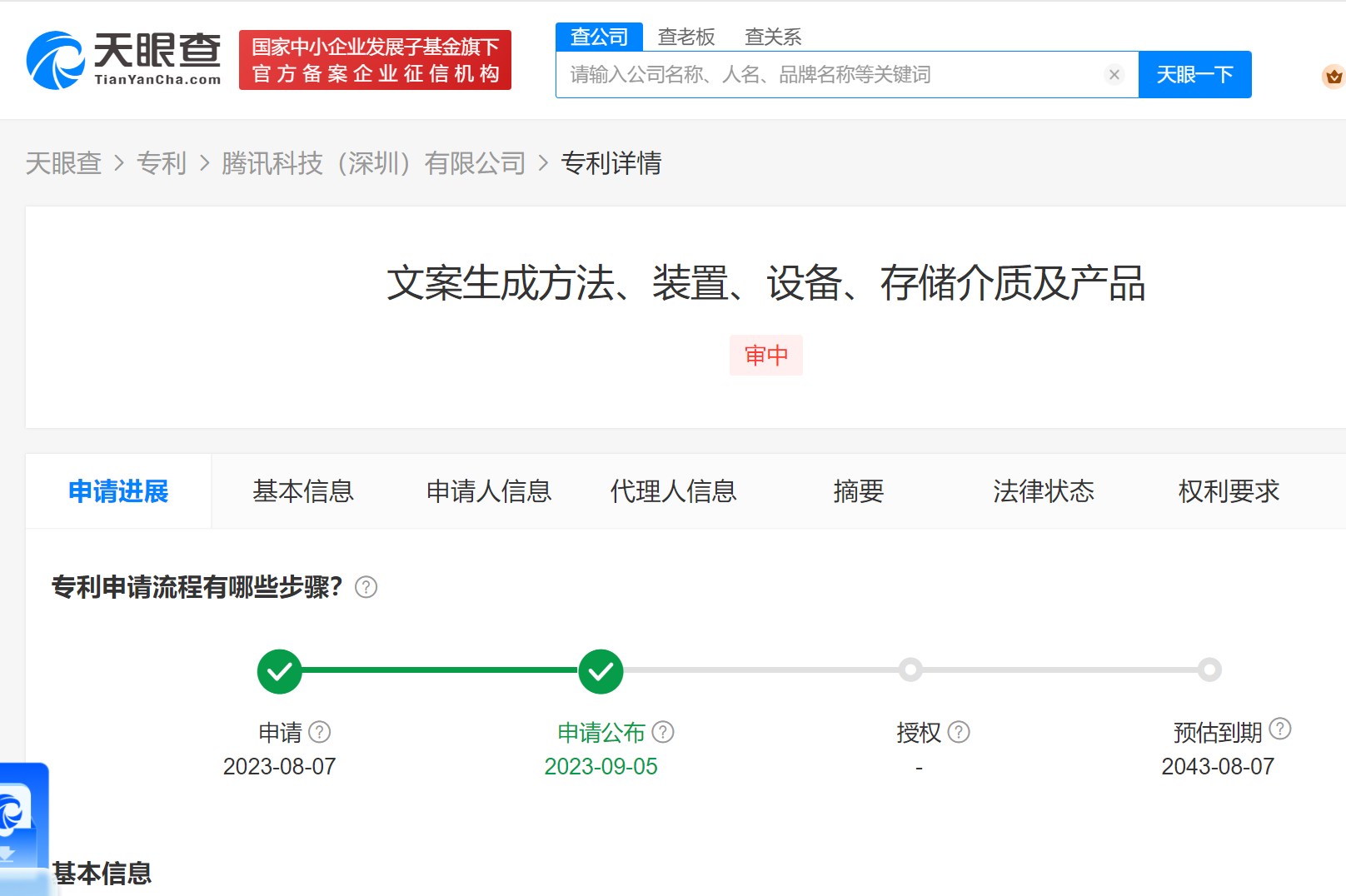Switch to the 摘要 tab
The height and width of the screenshot is (896, 1346).
click(x=859, y=491)
